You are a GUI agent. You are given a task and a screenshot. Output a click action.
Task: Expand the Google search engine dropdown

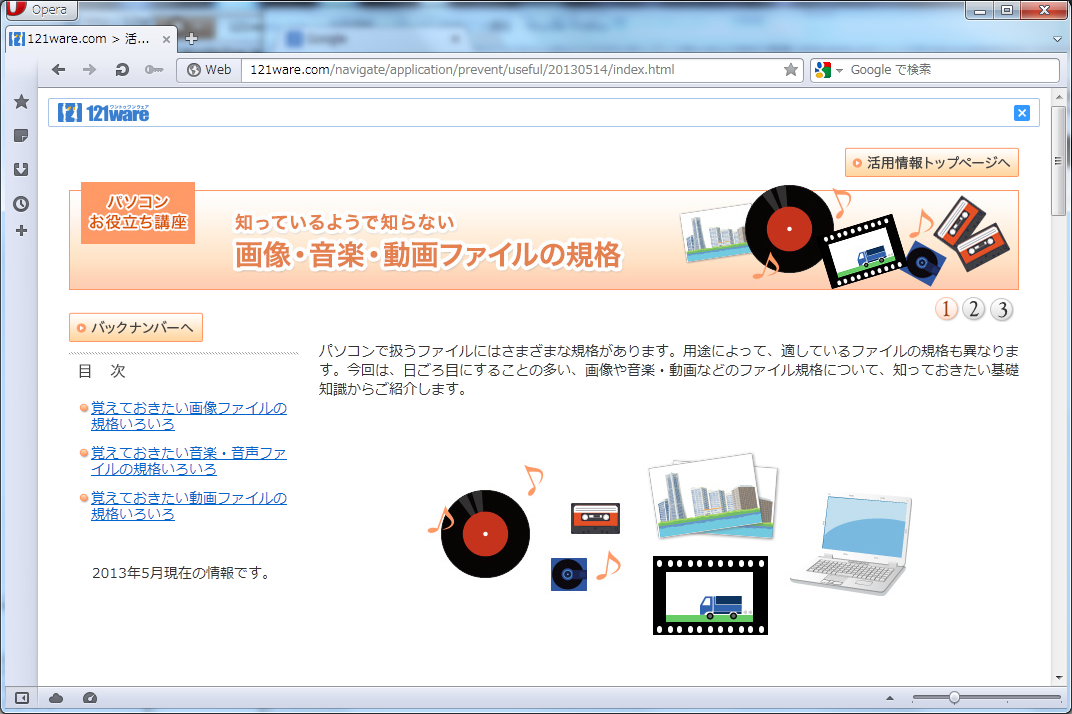coord(839,70)
